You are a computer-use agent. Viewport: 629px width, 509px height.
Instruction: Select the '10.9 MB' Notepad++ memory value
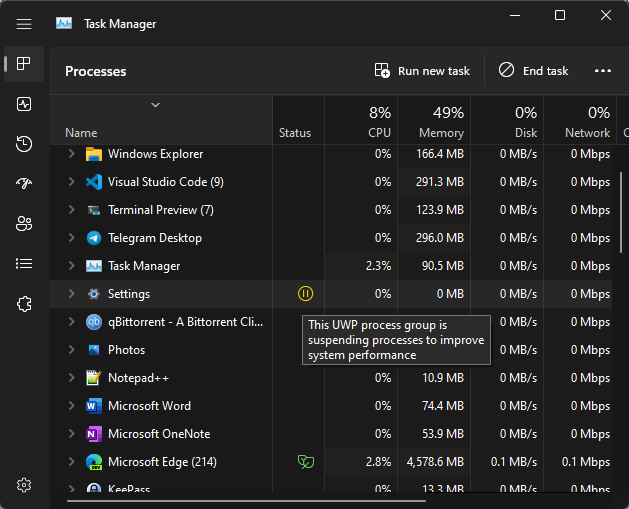click(443, 377)
